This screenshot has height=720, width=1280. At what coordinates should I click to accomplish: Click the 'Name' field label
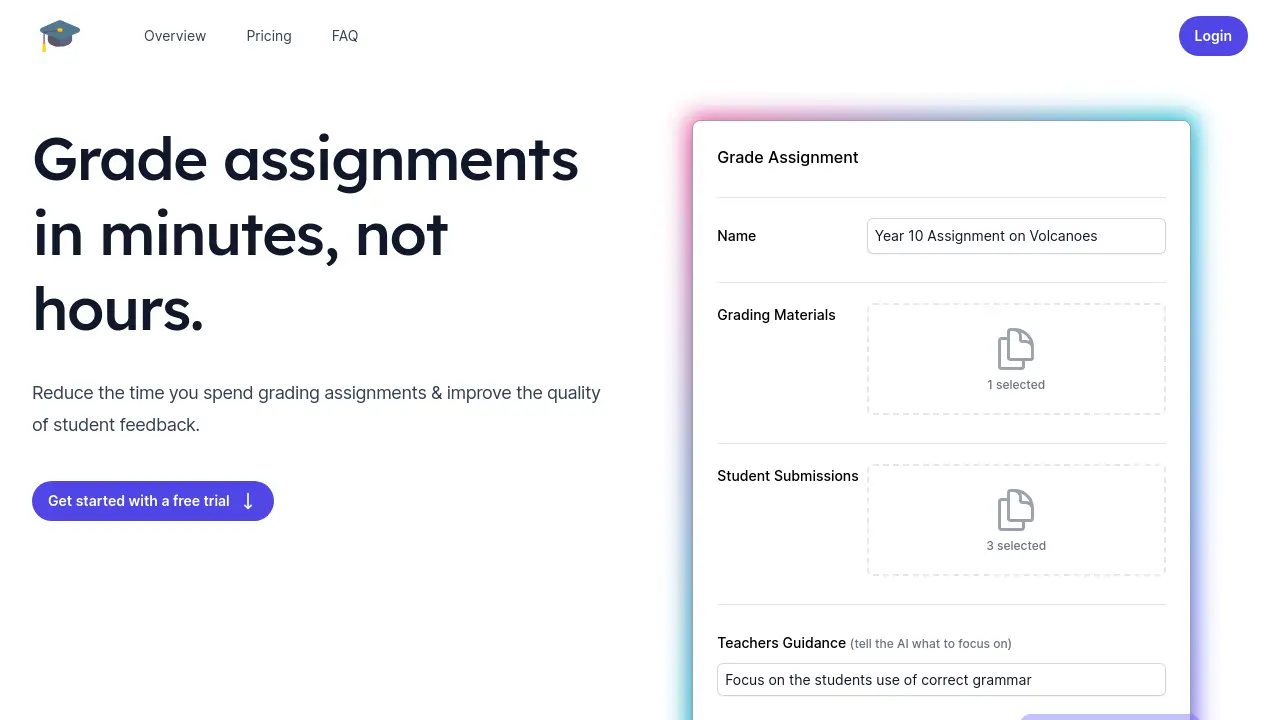737,236
